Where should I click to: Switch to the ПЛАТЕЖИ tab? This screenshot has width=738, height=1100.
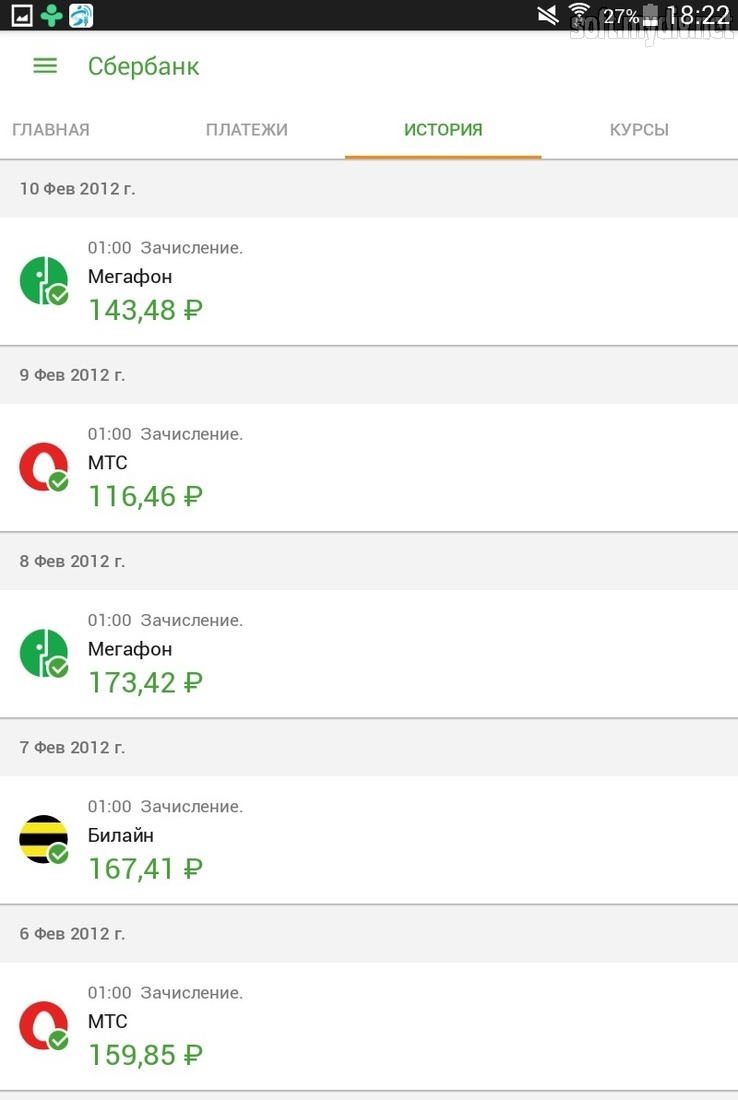click(246, 129)
